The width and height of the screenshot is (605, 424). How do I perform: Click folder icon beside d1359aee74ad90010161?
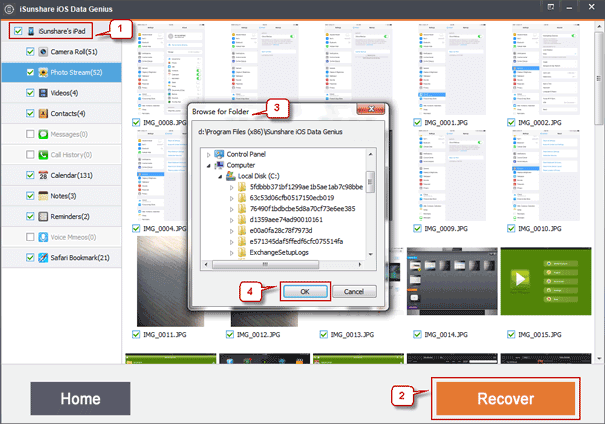click(x=242, y=220)
